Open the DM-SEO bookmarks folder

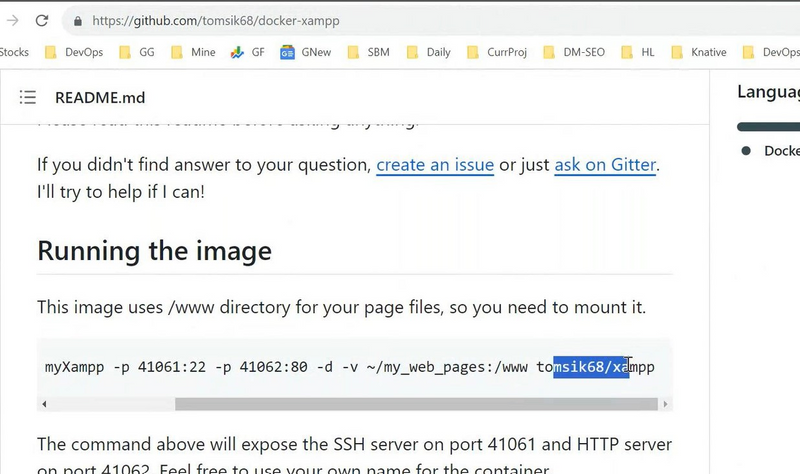(575, 52)
